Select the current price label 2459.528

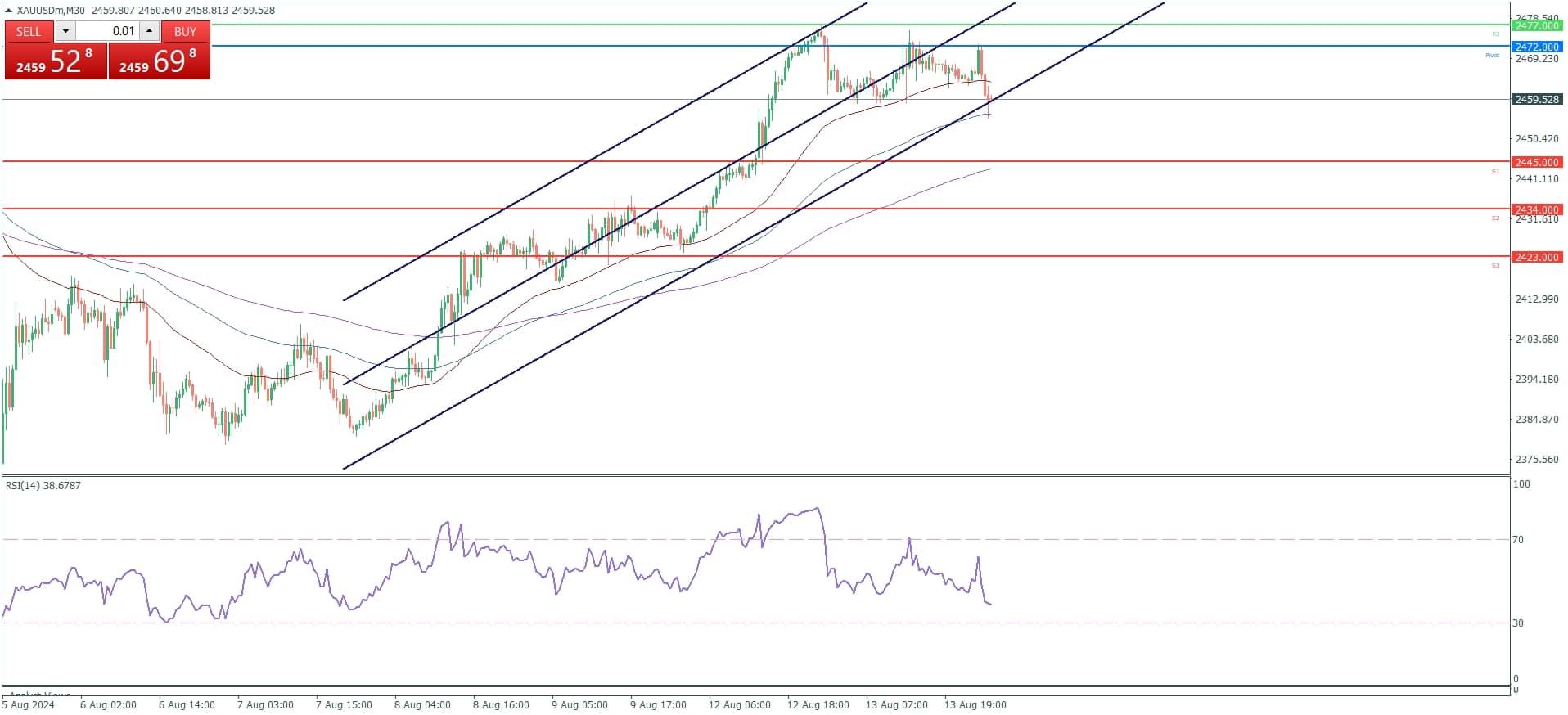(1537, 99)
